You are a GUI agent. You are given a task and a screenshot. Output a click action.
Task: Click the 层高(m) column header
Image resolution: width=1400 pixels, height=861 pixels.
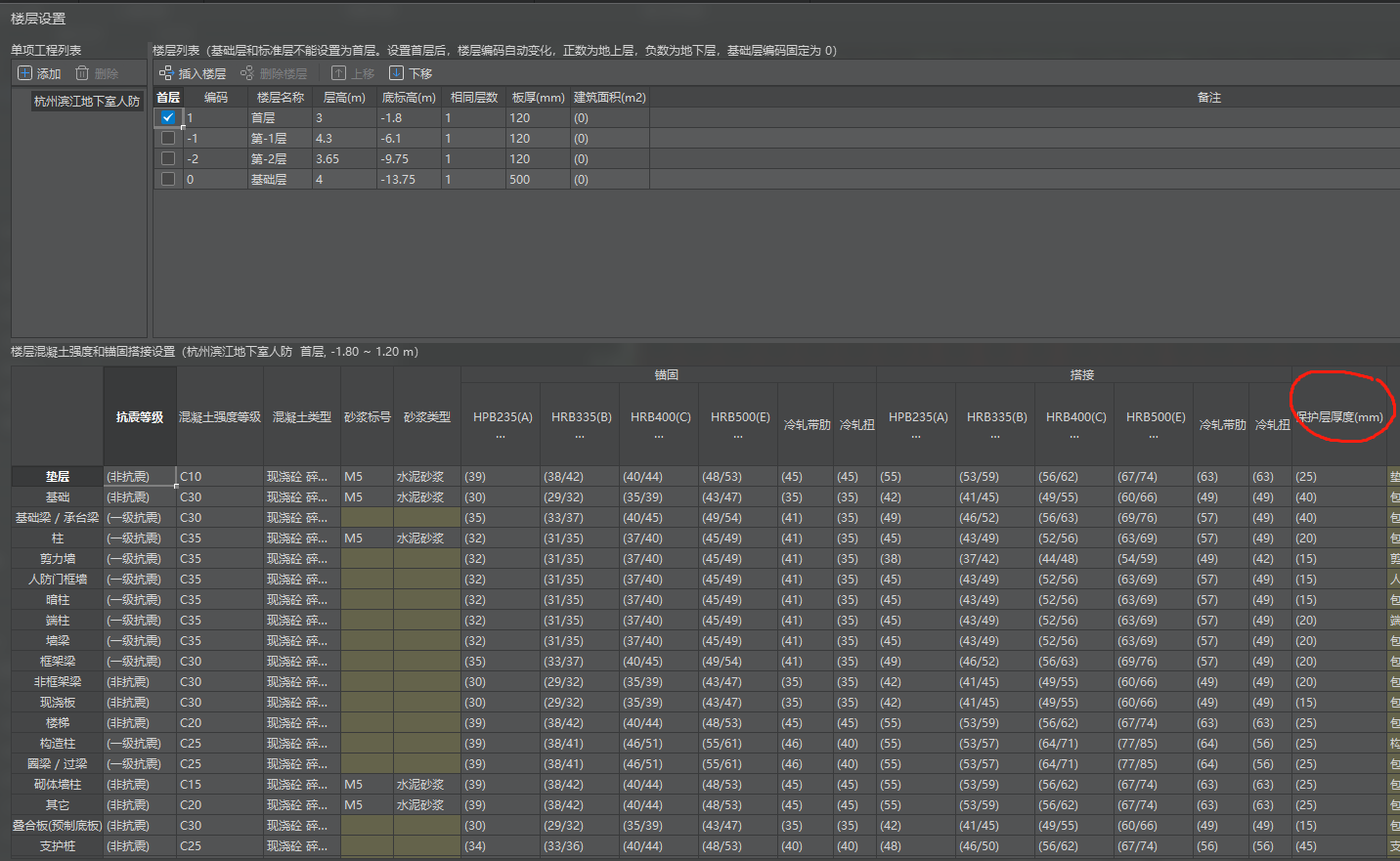tap(344, 97)
